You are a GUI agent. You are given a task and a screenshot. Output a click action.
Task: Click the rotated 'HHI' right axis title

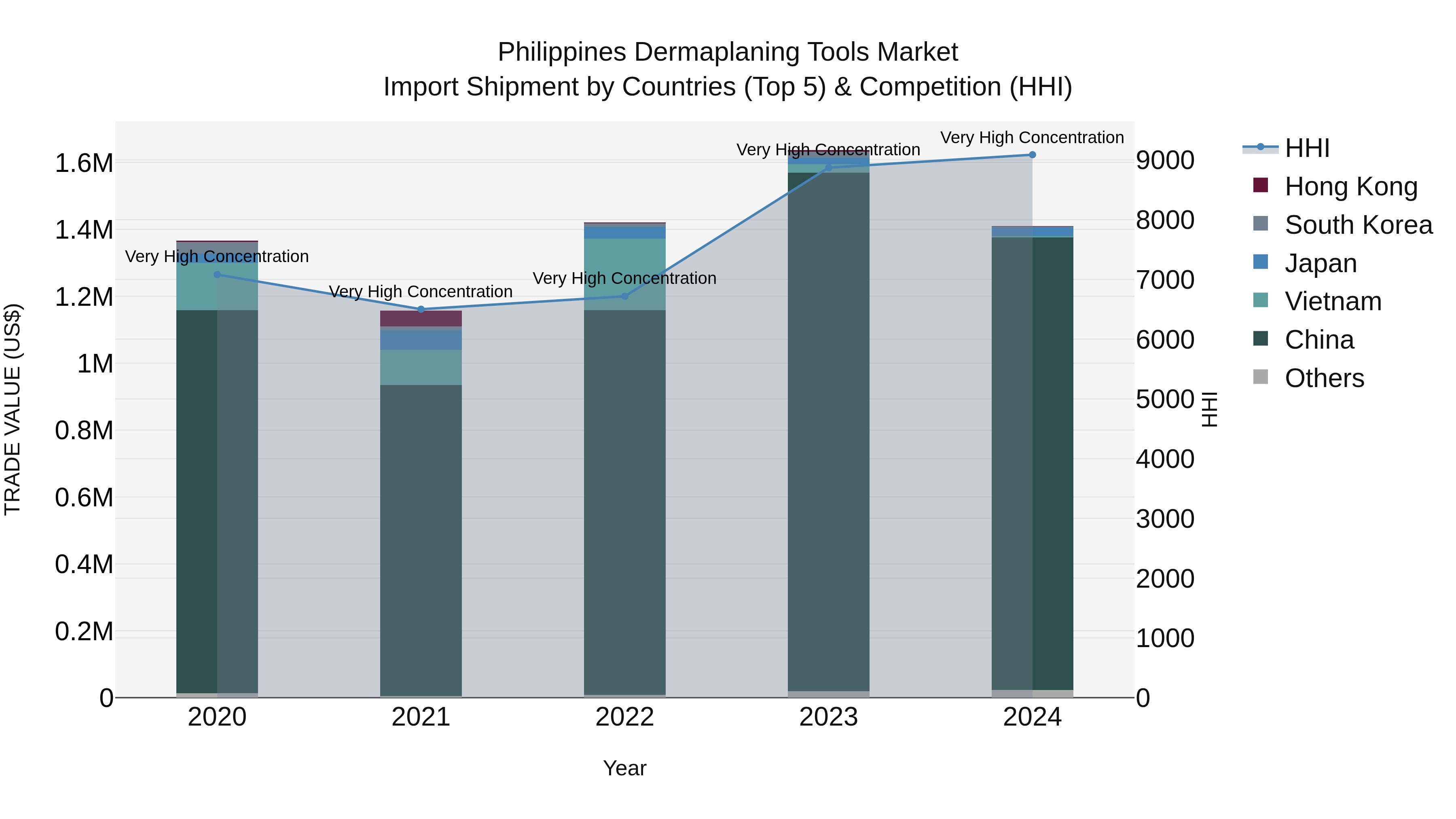1210,409
